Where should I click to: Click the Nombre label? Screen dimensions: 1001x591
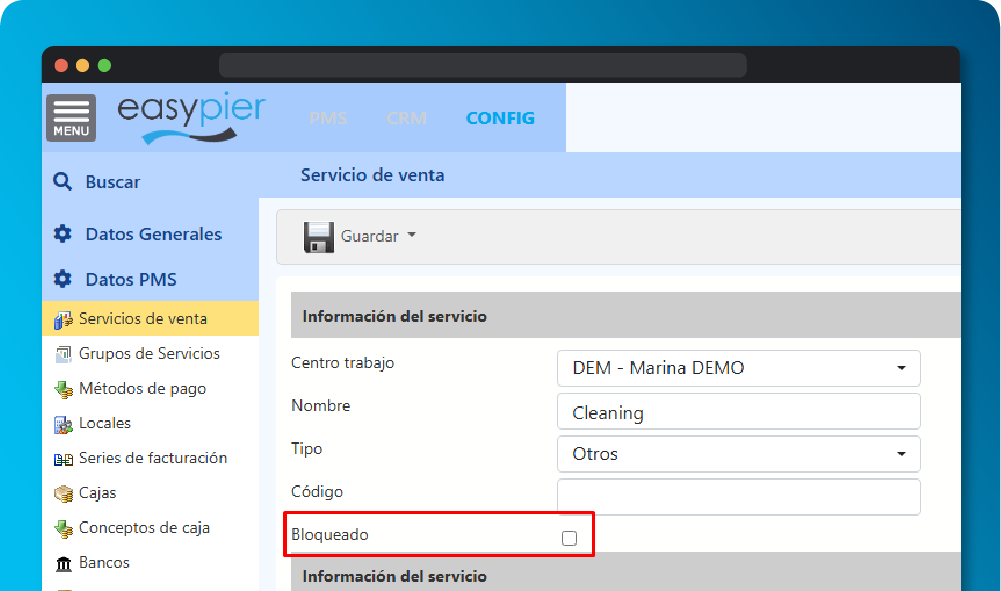(320, 406)
